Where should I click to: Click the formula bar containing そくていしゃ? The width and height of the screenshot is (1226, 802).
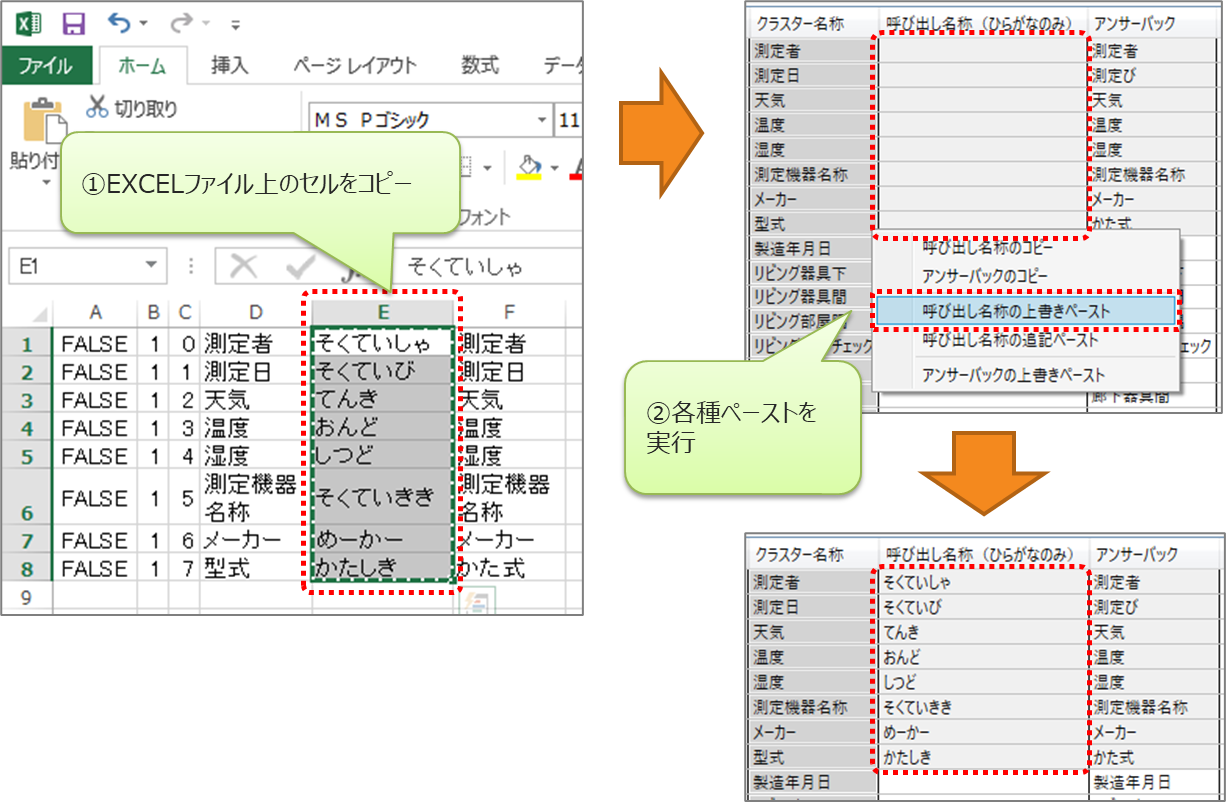(x=480, y=267)
